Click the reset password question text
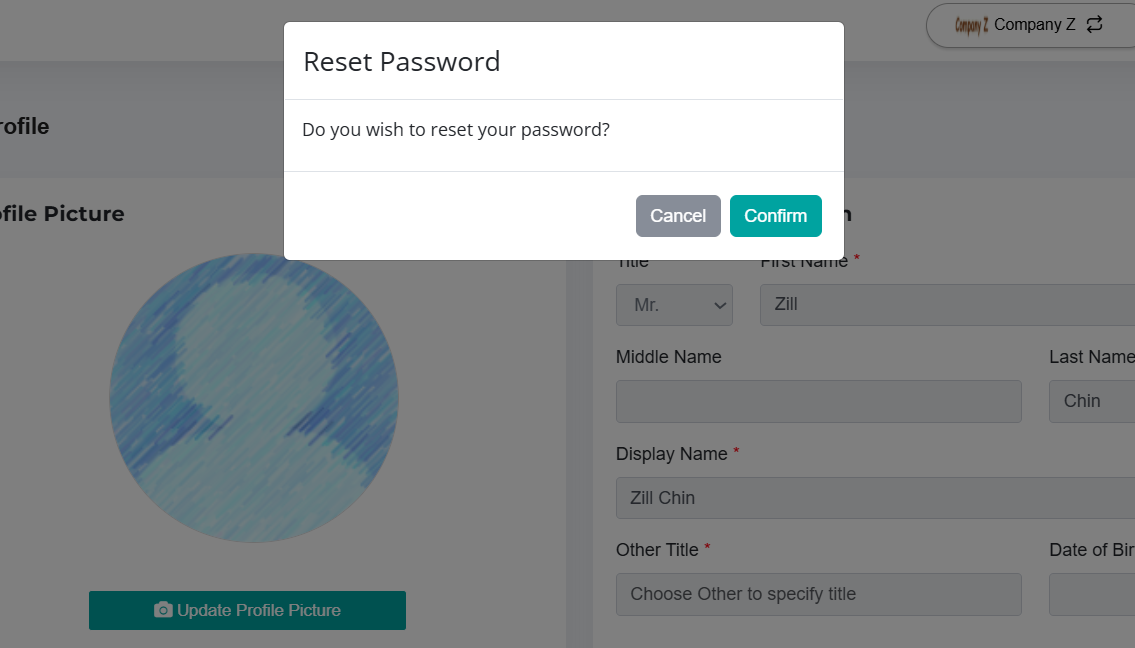Screen dimensions: 1135x648 456,130
